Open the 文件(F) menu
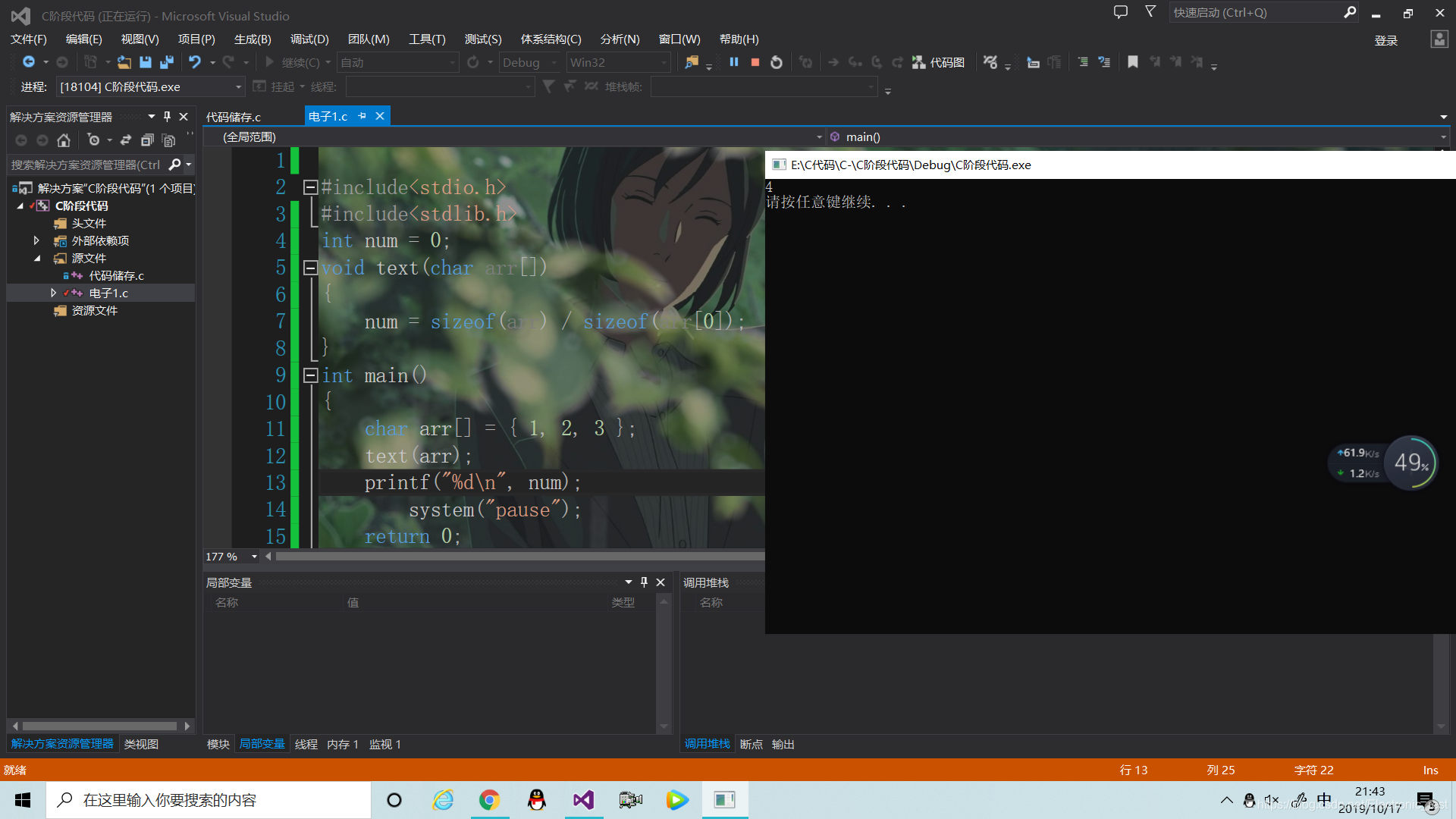The height and width of the screenshot is (819, 1456). [29, 39]
